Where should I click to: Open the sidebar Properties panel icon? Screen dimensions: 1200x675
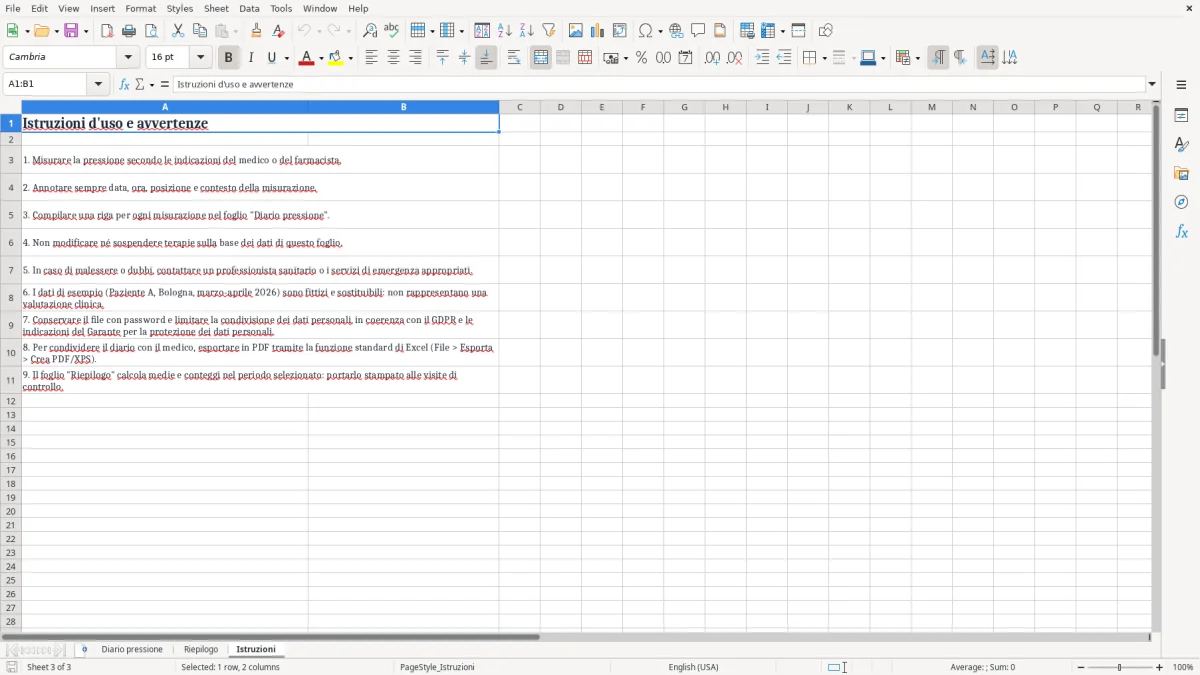[1181, 116]
